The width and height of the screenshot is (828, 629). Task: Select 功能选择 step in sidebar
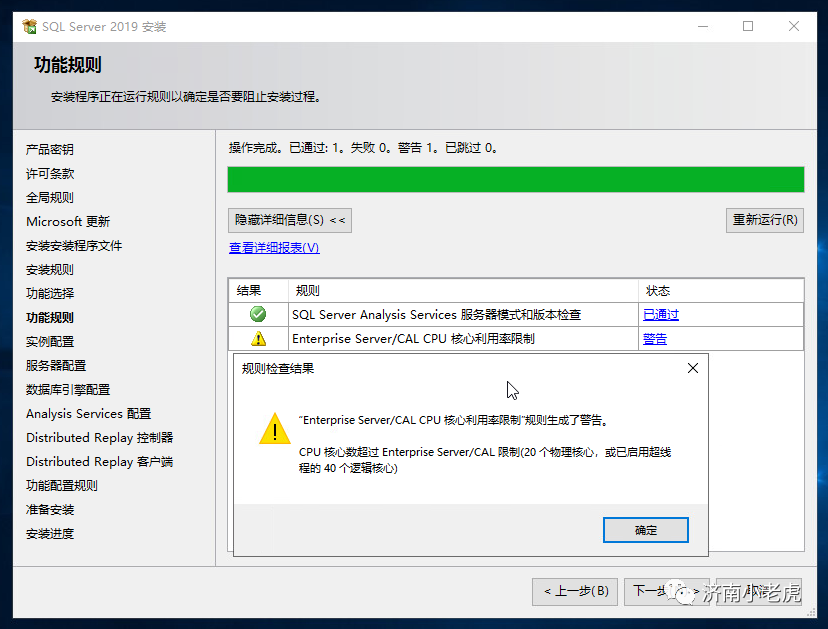[50, 293]
